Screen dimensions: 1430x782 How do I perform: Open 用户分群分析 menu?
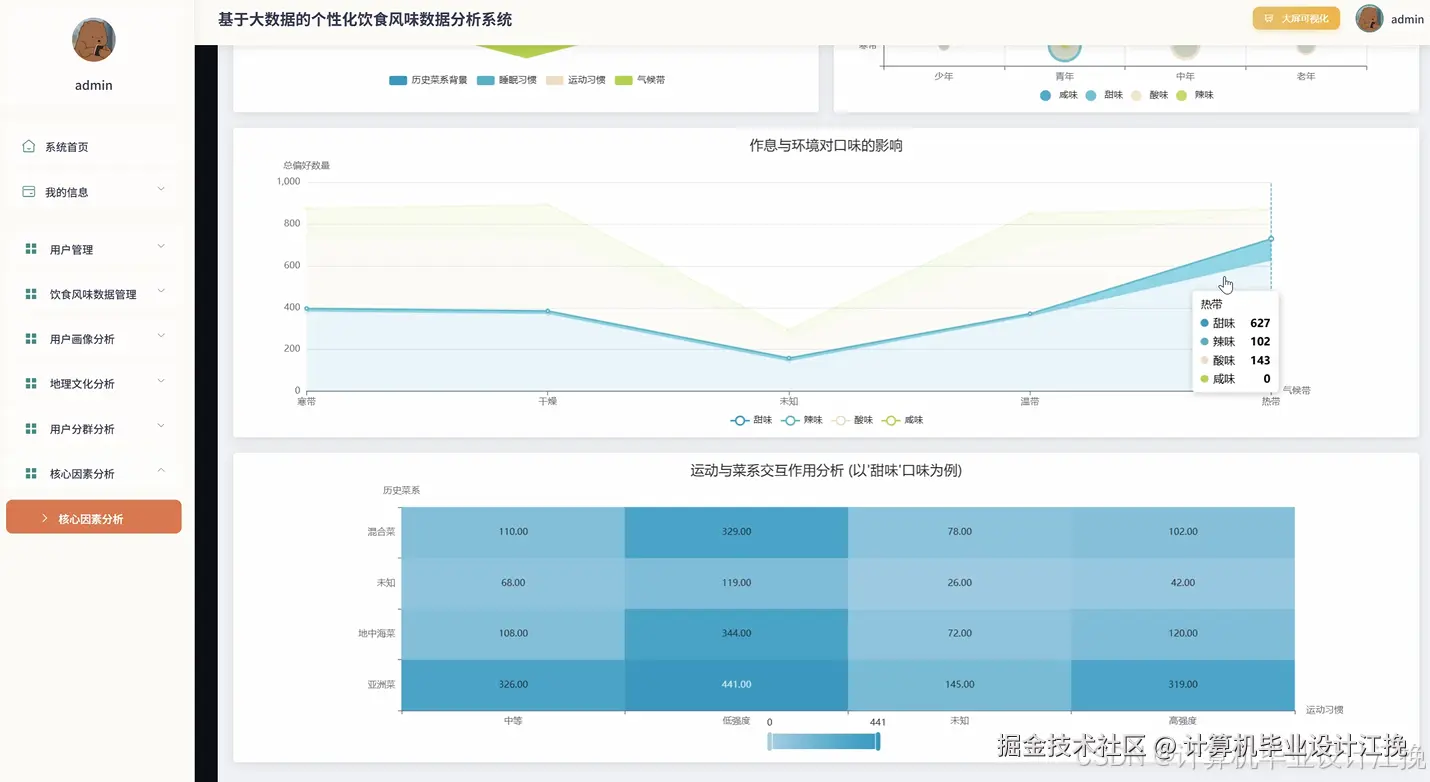coord(94,428)
